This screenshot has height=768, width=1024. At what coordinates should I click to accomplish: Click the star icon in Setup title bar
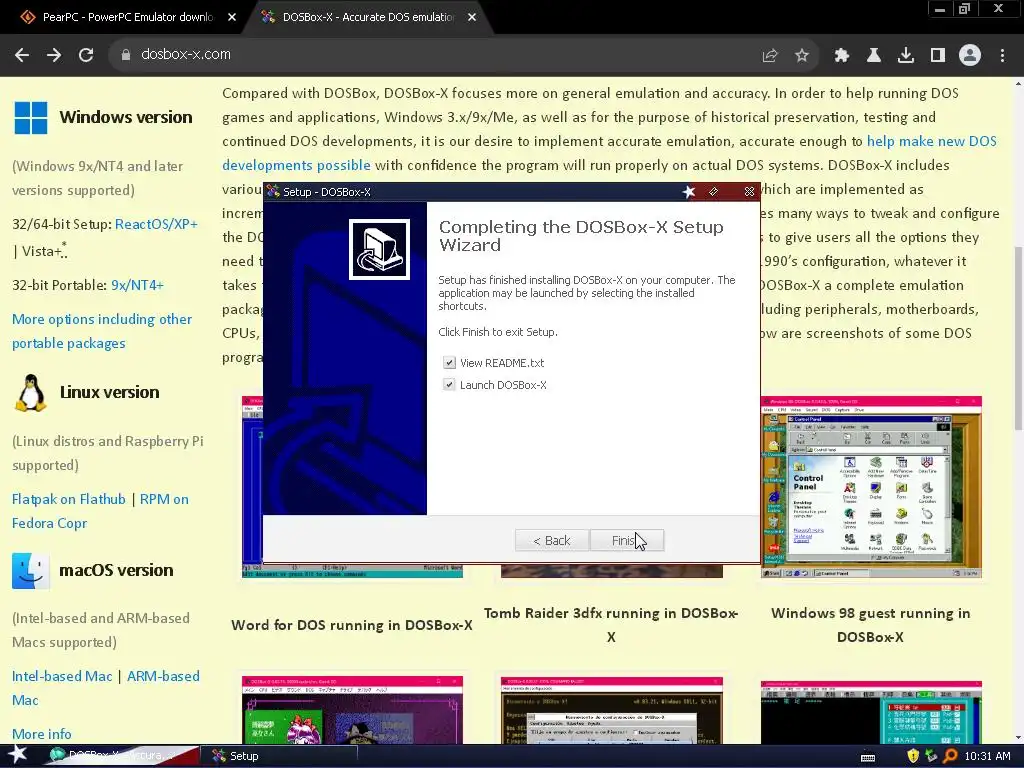coord(689,191)
